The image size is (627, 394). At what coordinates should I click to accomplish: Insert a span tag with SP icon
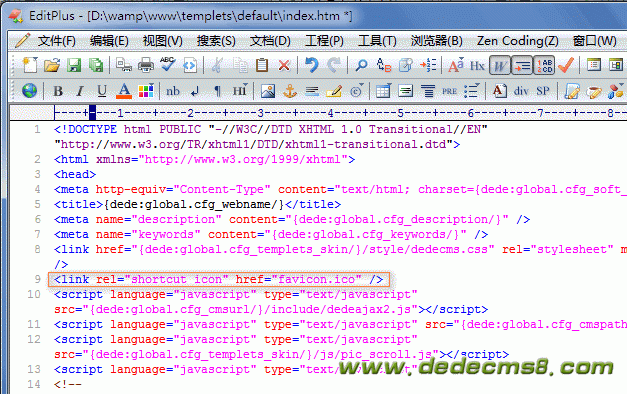point(543,91)
